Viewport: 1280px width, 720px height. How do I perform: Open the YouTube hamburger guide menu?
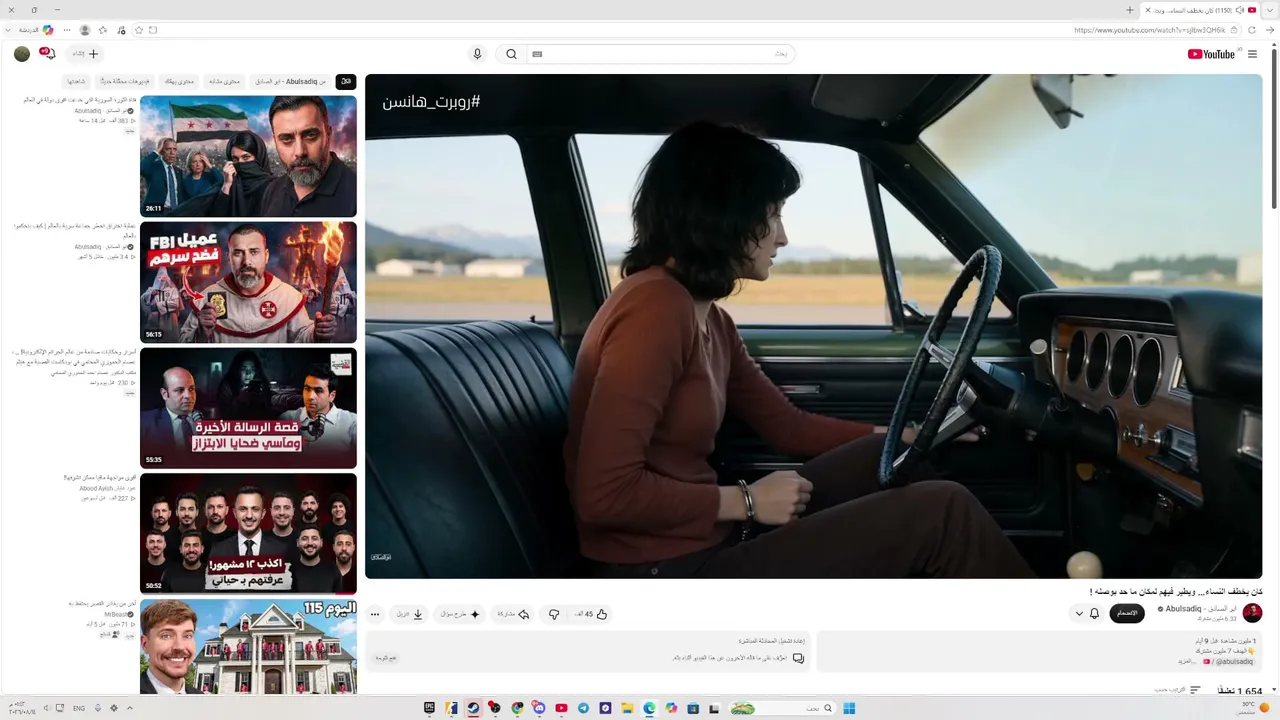(x=1252, y=54)
